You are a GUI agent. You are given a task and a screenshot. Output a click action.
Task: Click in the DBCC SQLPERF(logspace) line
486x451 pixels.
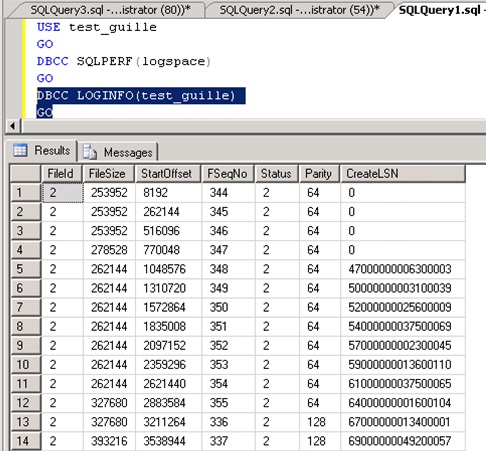pyautogui.click(x=124, y=61)
